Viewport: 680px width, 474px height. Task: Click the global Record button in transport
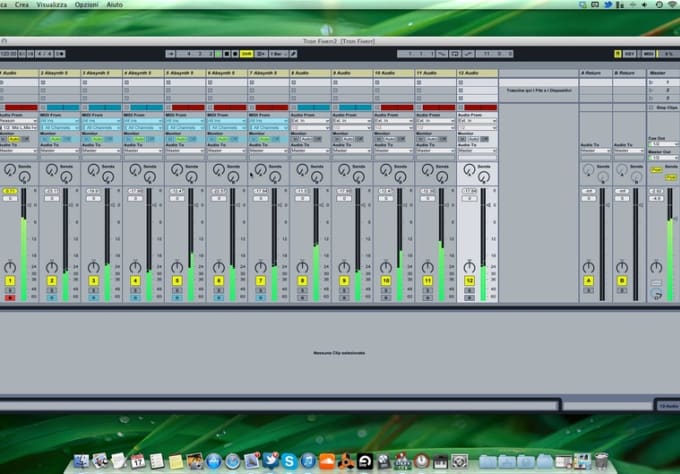tap(235, 54)
